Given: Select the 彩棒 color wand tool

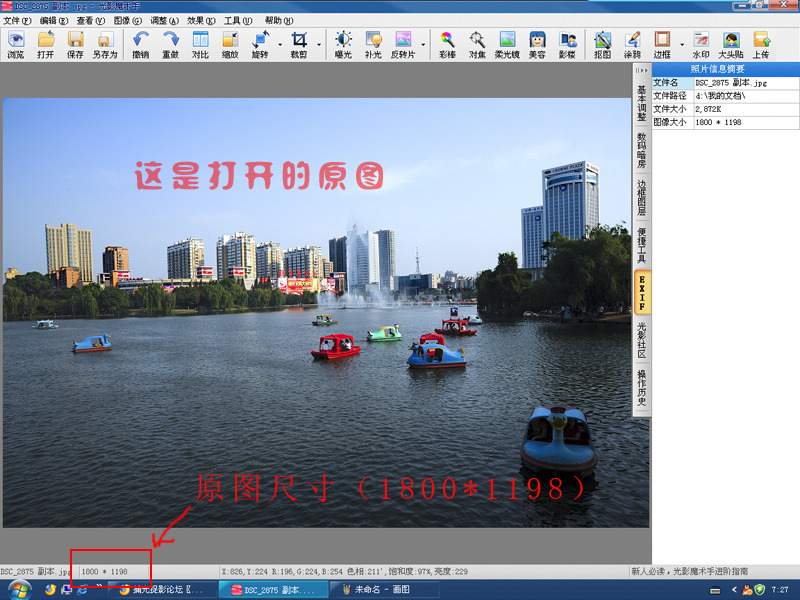Looking at the screenshot, I should pyautogui.click(x=447, y=44).
